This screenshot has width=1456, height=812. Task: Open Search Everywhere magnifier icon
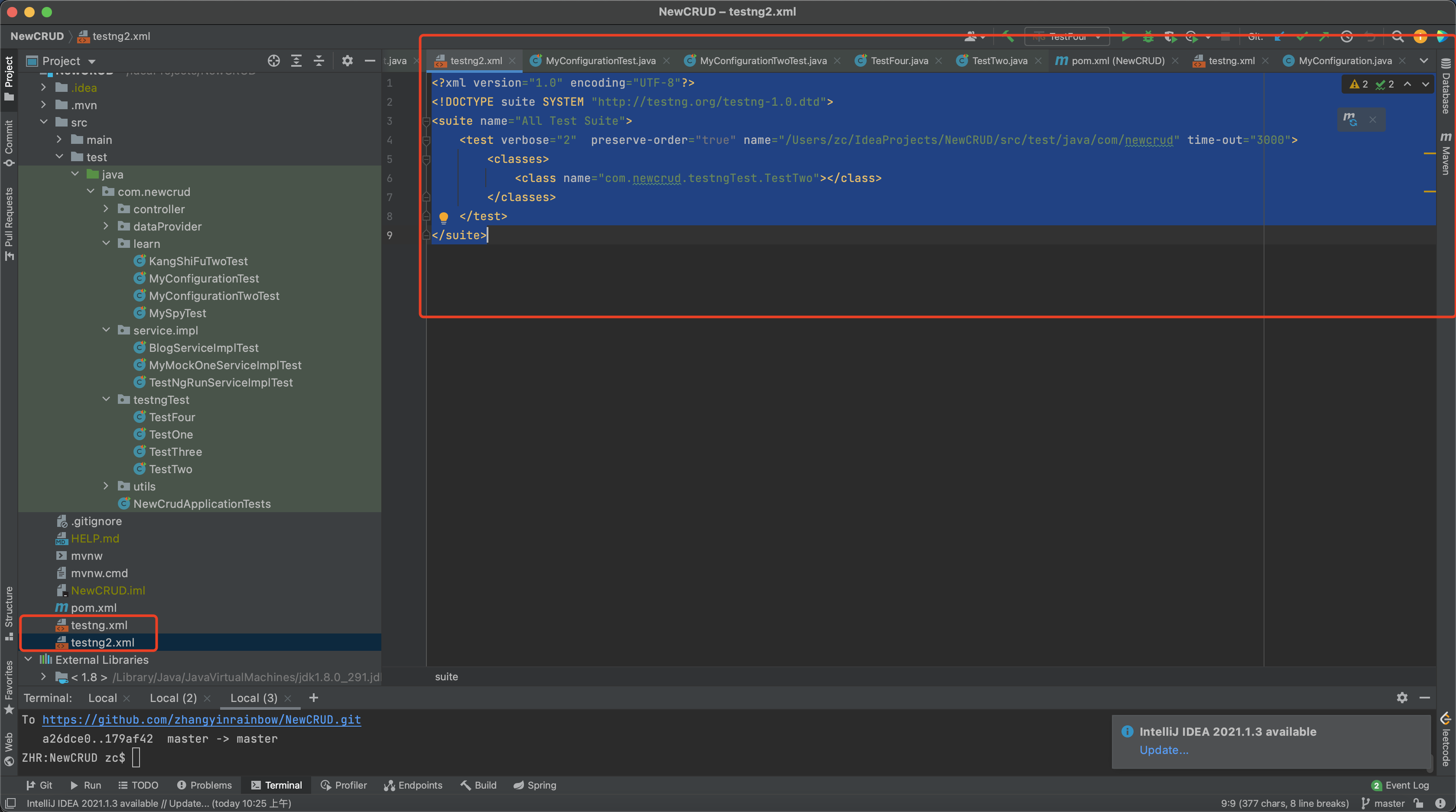click(1398, 36)
